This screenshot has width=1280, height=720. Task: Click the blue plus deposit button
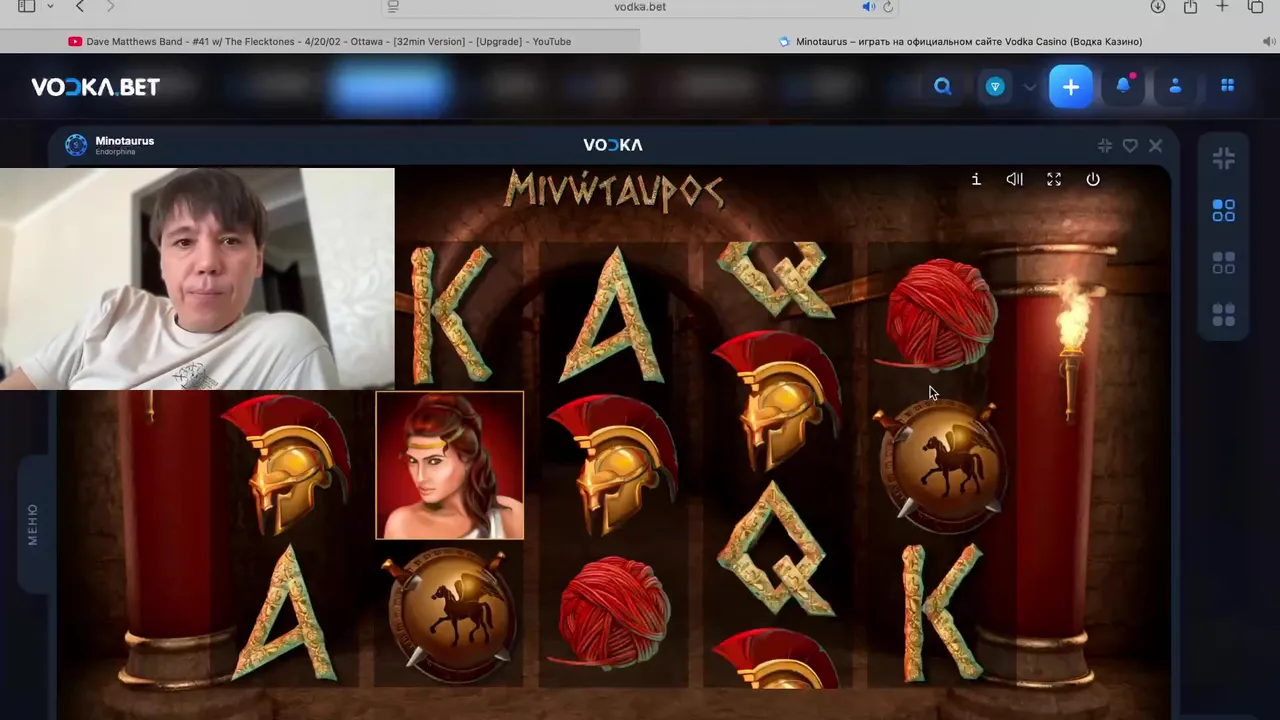[x=1071, y=87]
